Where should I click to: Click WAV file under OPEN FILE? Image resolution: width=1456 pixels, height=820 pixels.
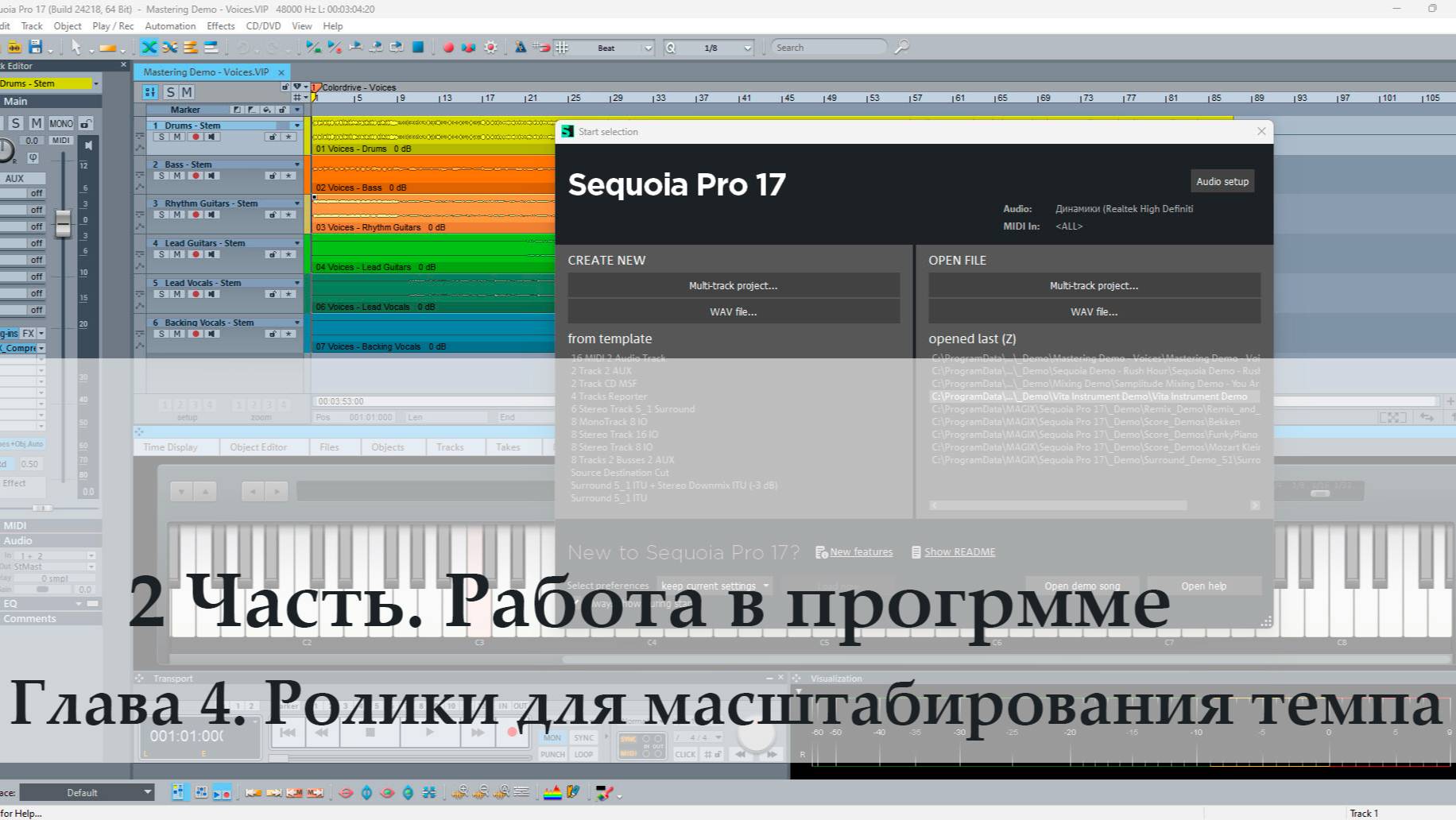(1094, 311)
